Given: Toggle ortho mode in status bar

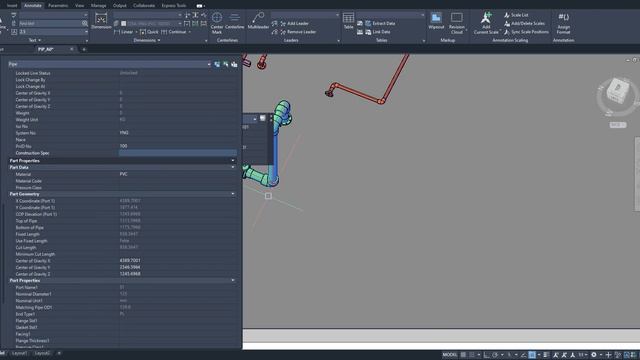Looking at the screenshot, I should pos(487,355).
